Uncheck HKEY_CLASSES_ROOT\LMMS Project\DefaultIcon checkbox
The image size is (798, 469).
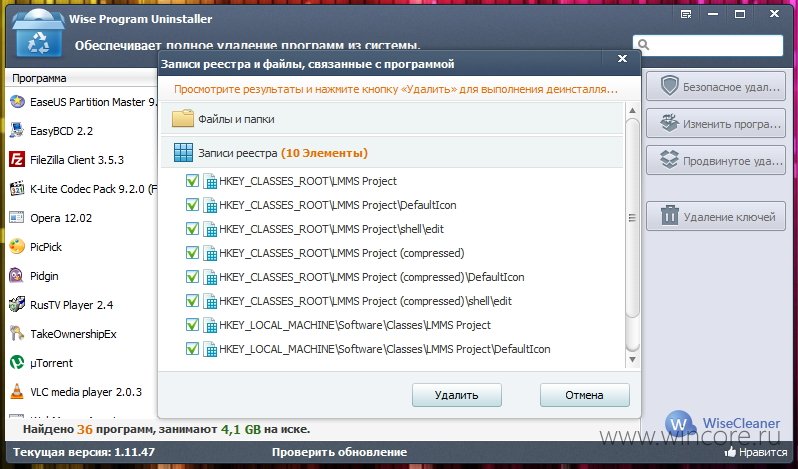point(192,204)
